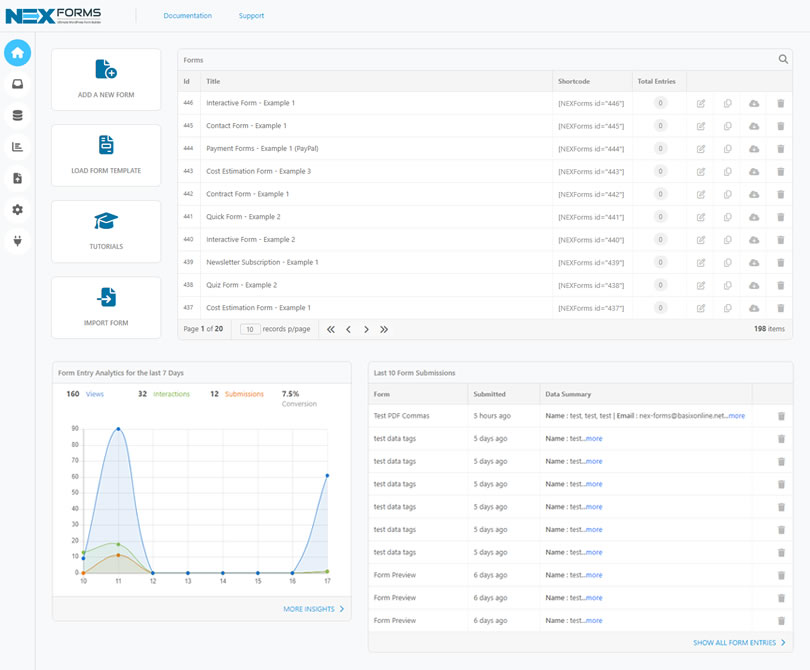Jump to last page of forms
The height and width of the screenshot is (670, 810).
coord(384,330)
